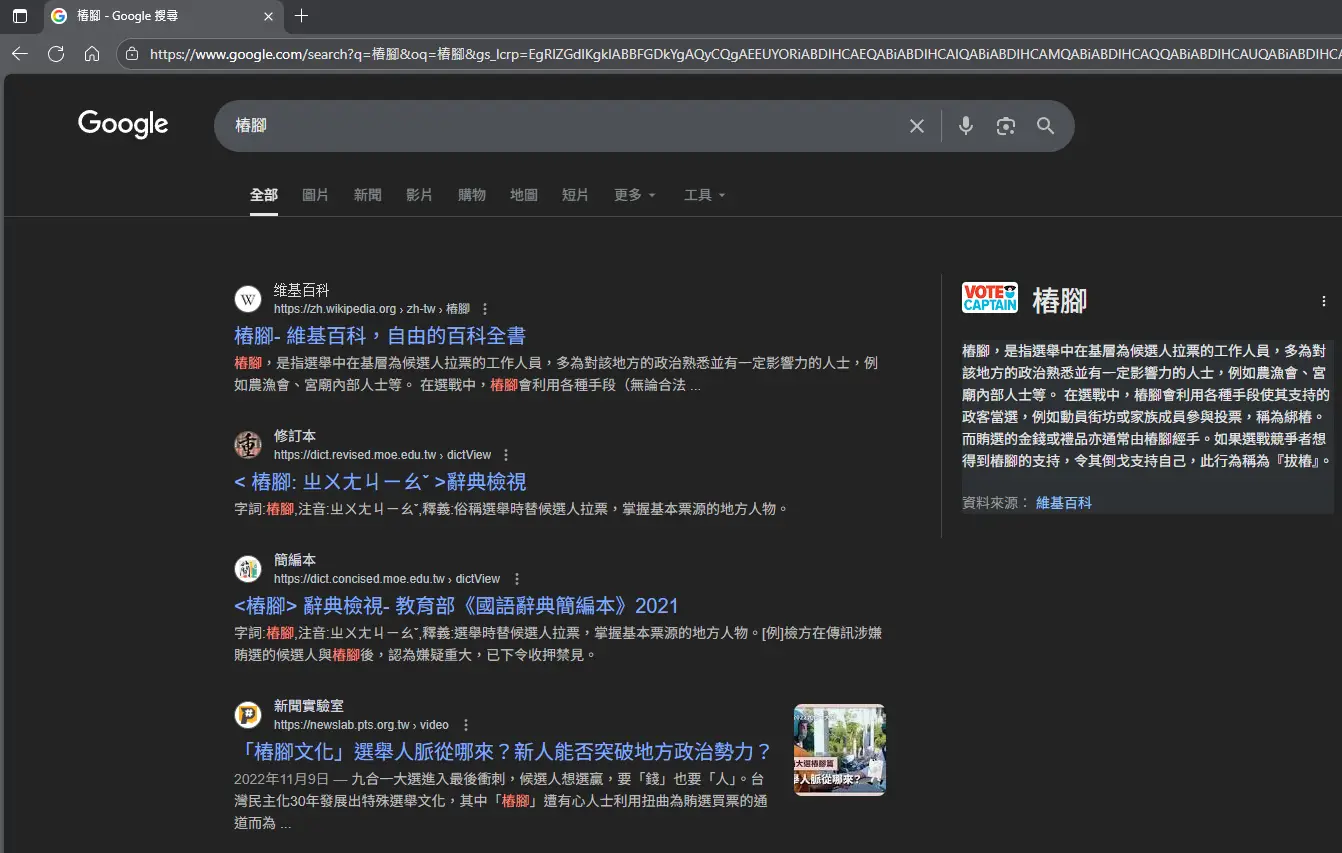Switch to the 購物 tab

(x=472, y=195)
